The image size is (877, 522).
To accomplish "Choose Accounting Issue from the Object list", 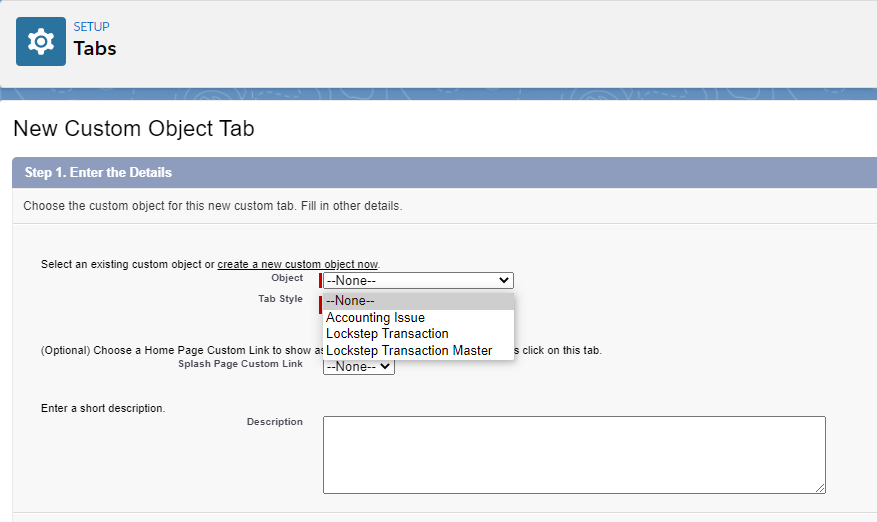I will (x=375, y=318).
